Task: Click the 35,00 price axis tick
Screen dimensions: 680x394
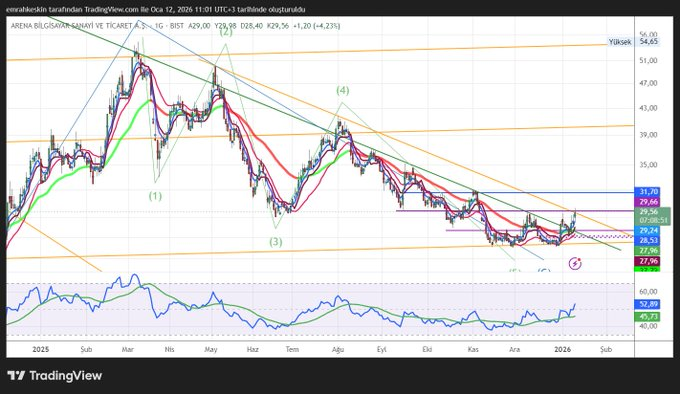Action: pos(648,165)
